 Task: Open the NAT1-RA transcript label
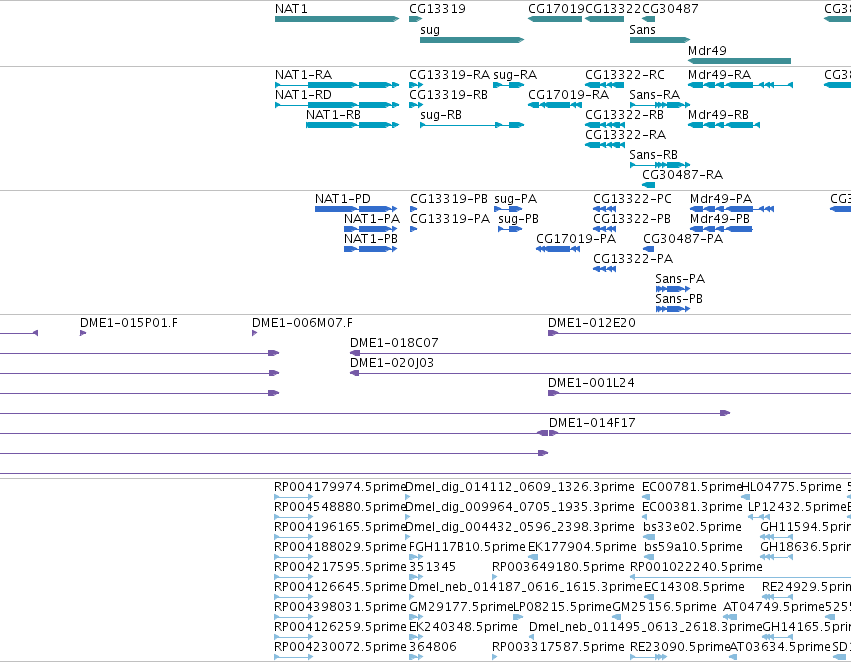(x=303, y=75)
